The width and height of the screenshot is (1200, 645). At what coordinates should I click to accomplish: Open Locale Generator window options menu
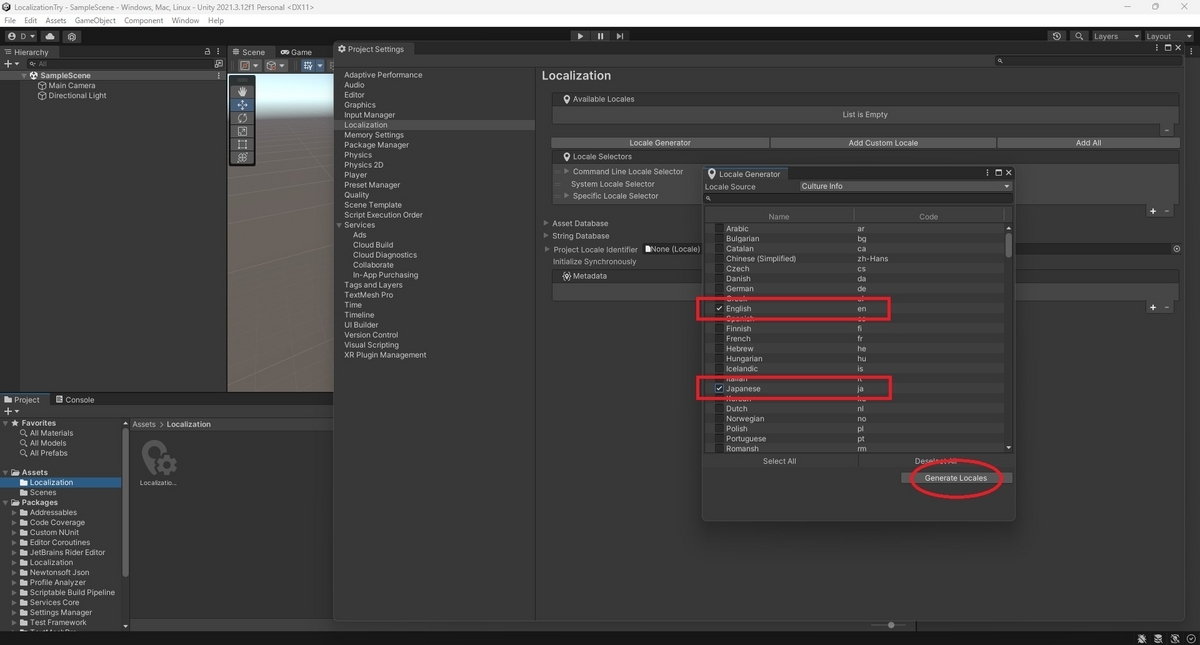click(x=987, y=173)
